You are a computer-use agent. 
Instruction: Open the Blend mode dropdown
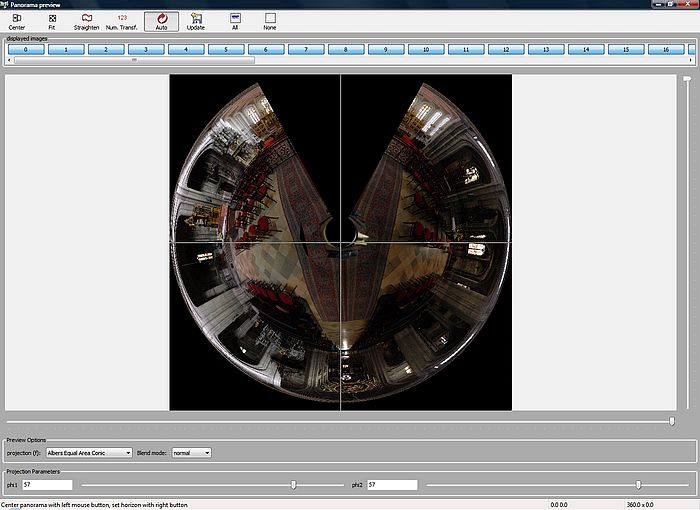click(x=191, y=453)
